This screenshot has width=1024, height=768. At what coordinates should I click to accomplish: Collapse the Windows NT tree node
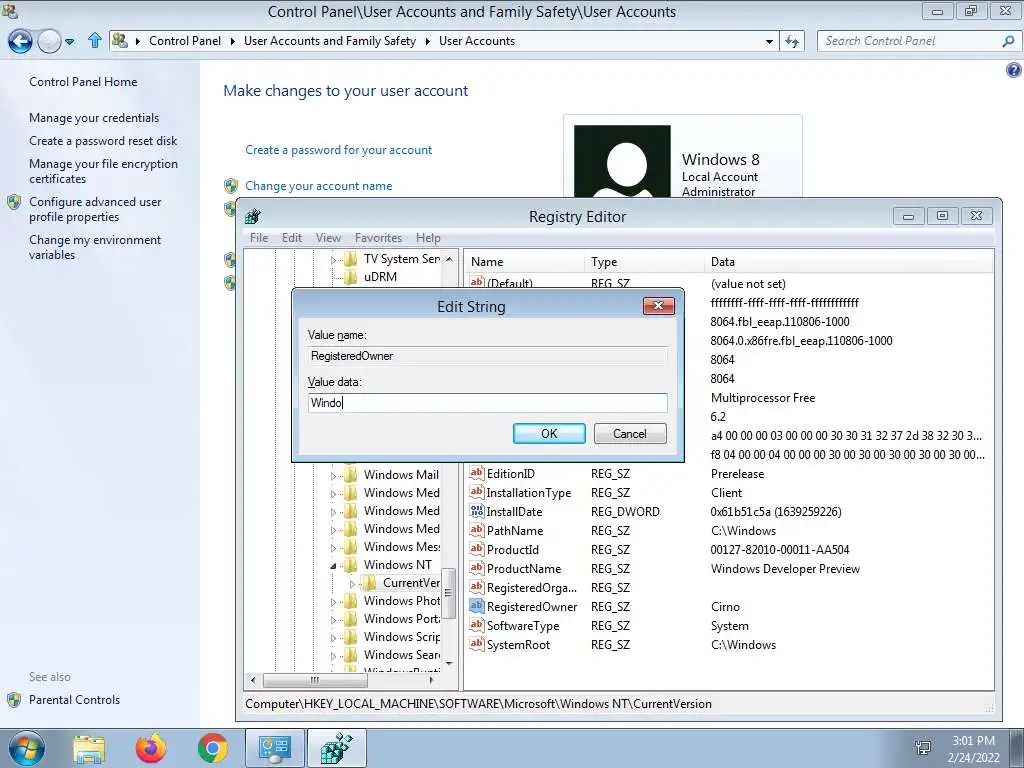pyautogui.click(x=333, y=566)
